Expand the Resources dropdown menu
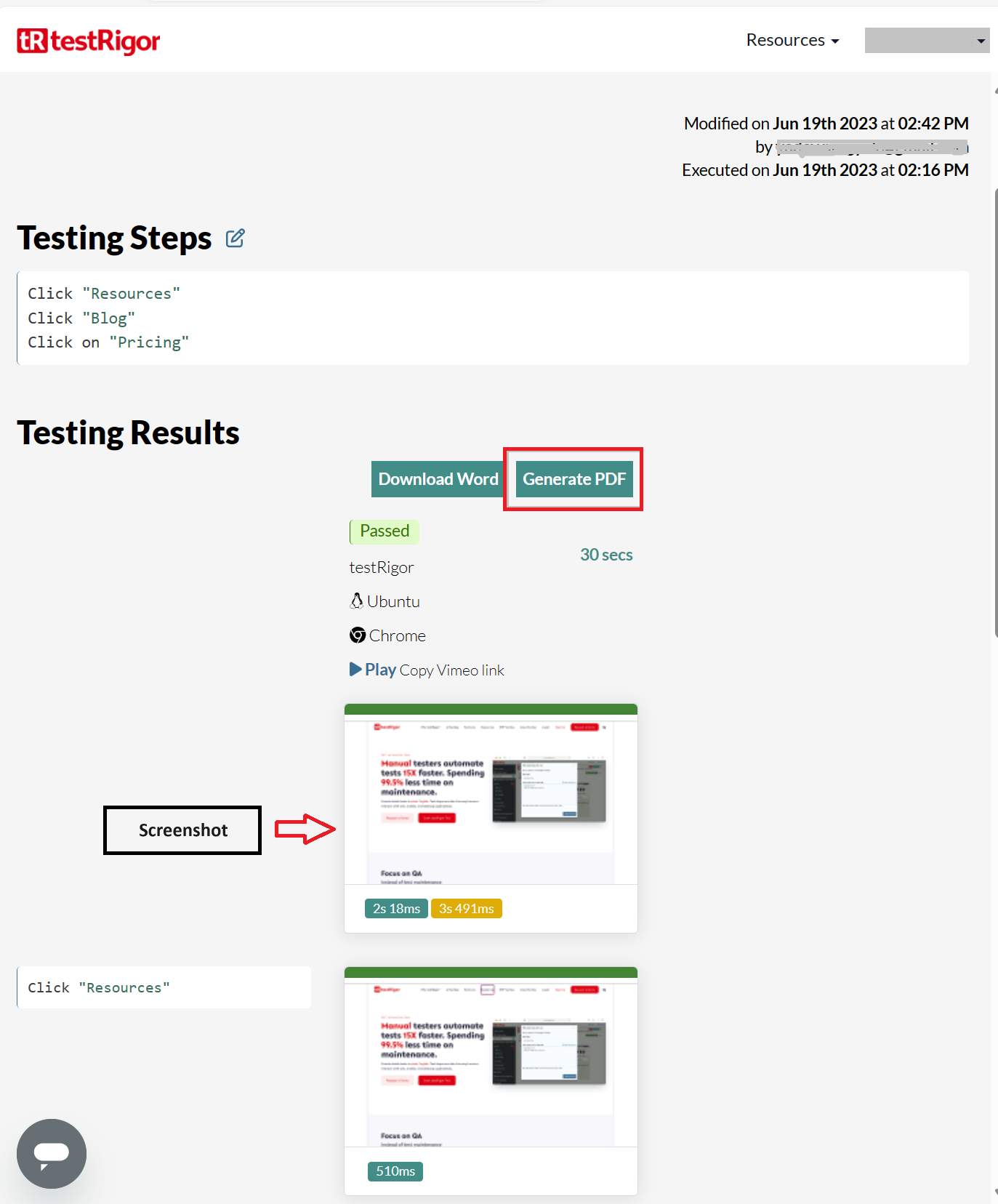This screenshot has height=1204, width=998. 792,41
